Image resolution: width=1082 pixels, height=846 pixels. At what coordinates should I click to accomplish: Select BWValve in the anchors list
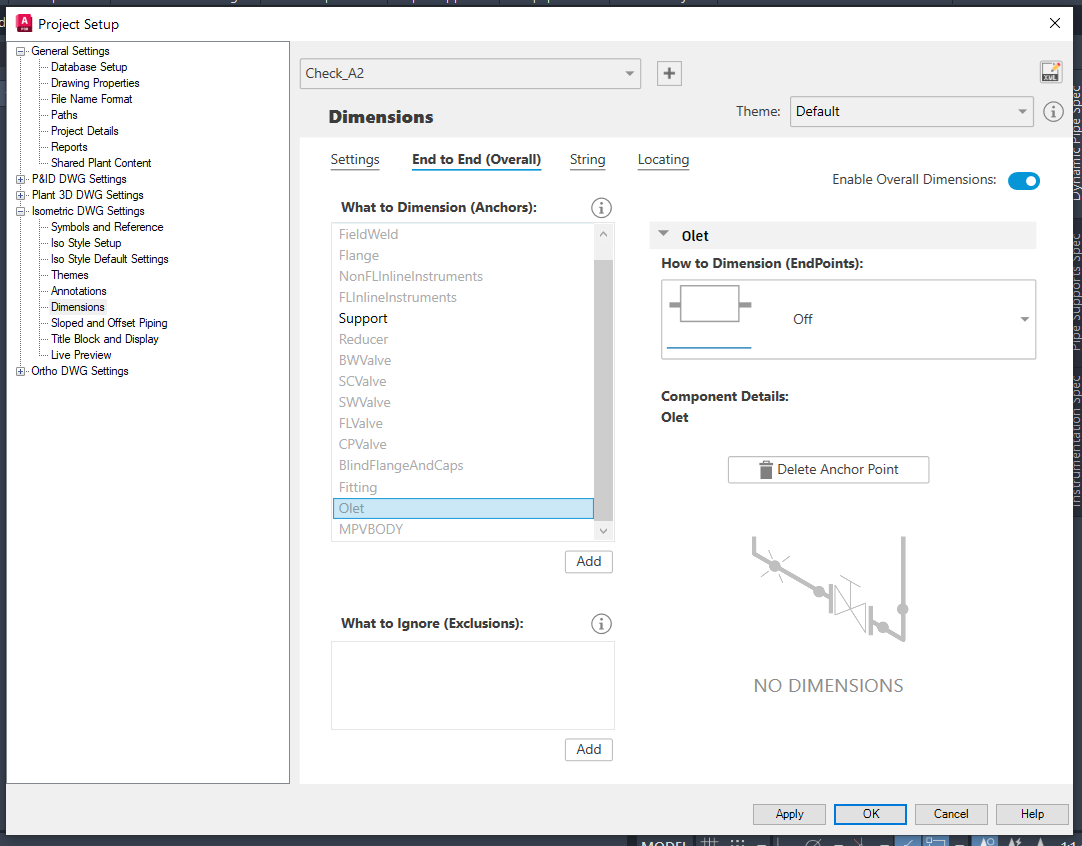(462, 361)
